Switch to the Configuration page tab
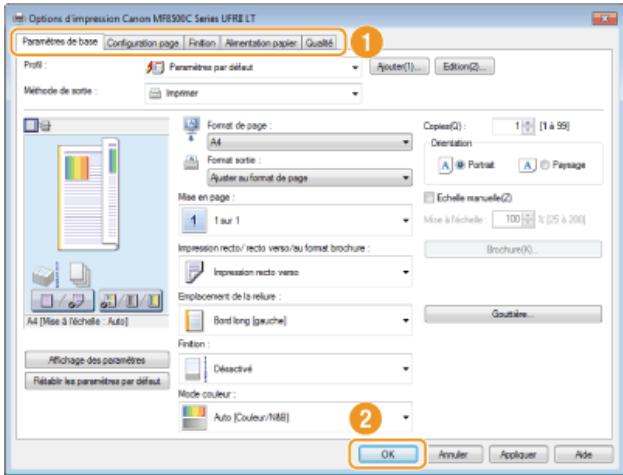The height and width of the screenshot is (475, 623). pos(143,43)
